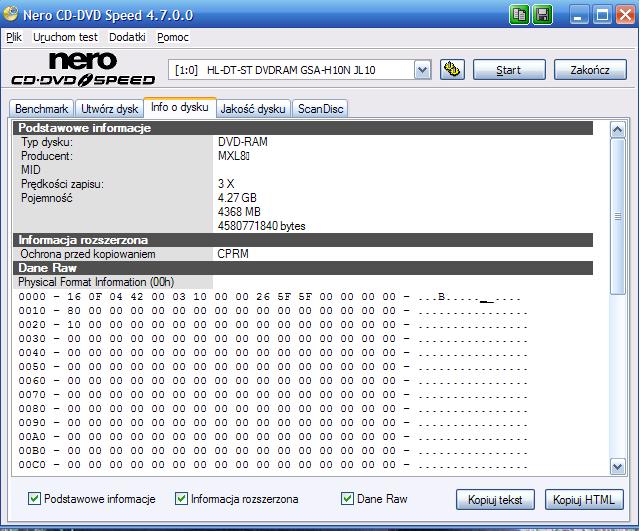Image resolution: width=640 pixels, height=531 pixels.
Task: Click the green floppy disk save icon
Action: (542, 15)
